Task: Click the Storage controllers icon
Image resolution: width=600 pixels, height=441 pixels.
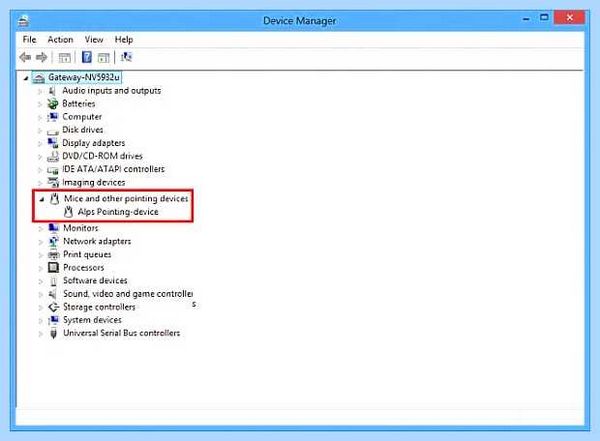Action: coord(53,307)
